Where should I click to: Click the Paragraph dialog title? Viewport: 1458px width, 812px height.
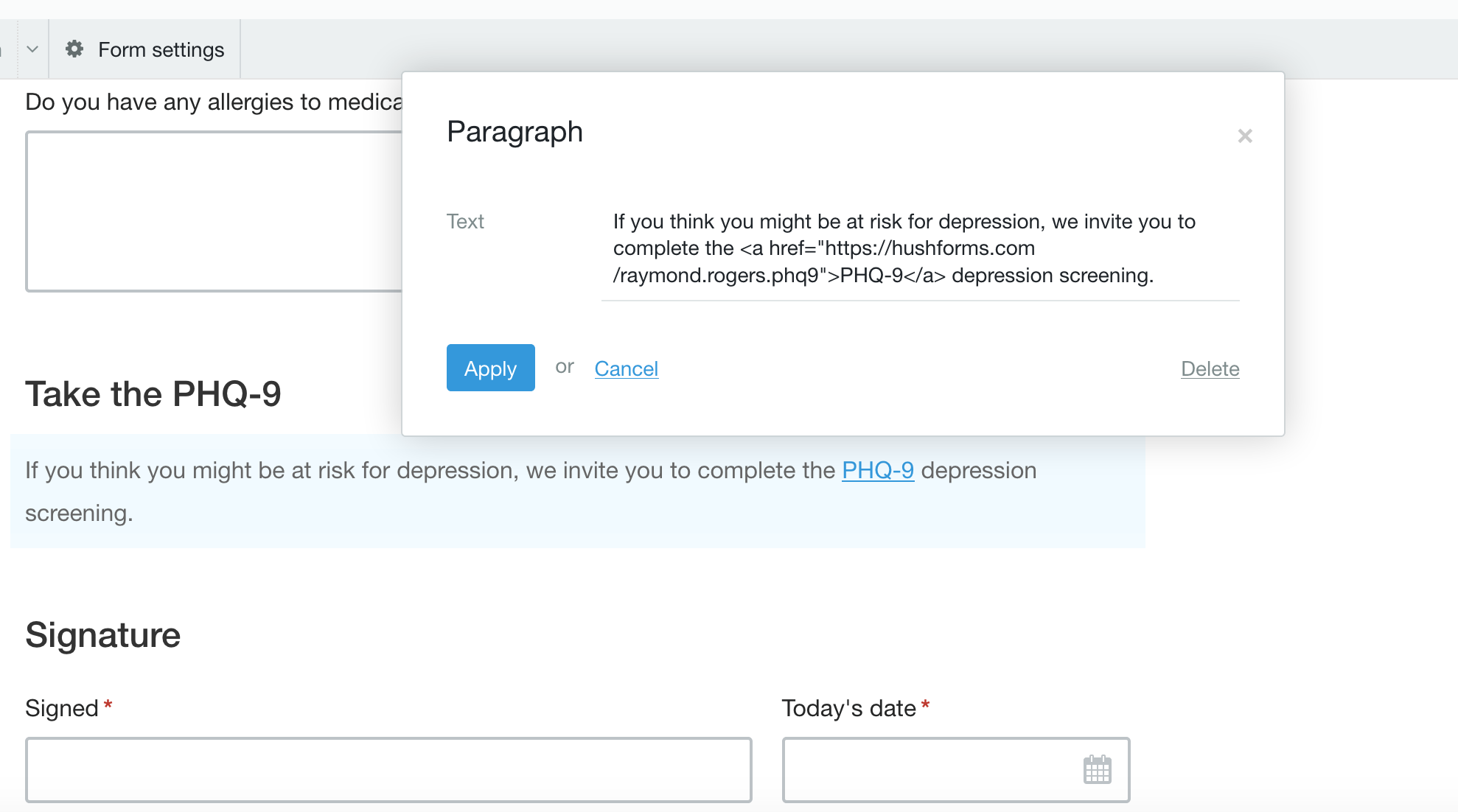pos(515,132)
